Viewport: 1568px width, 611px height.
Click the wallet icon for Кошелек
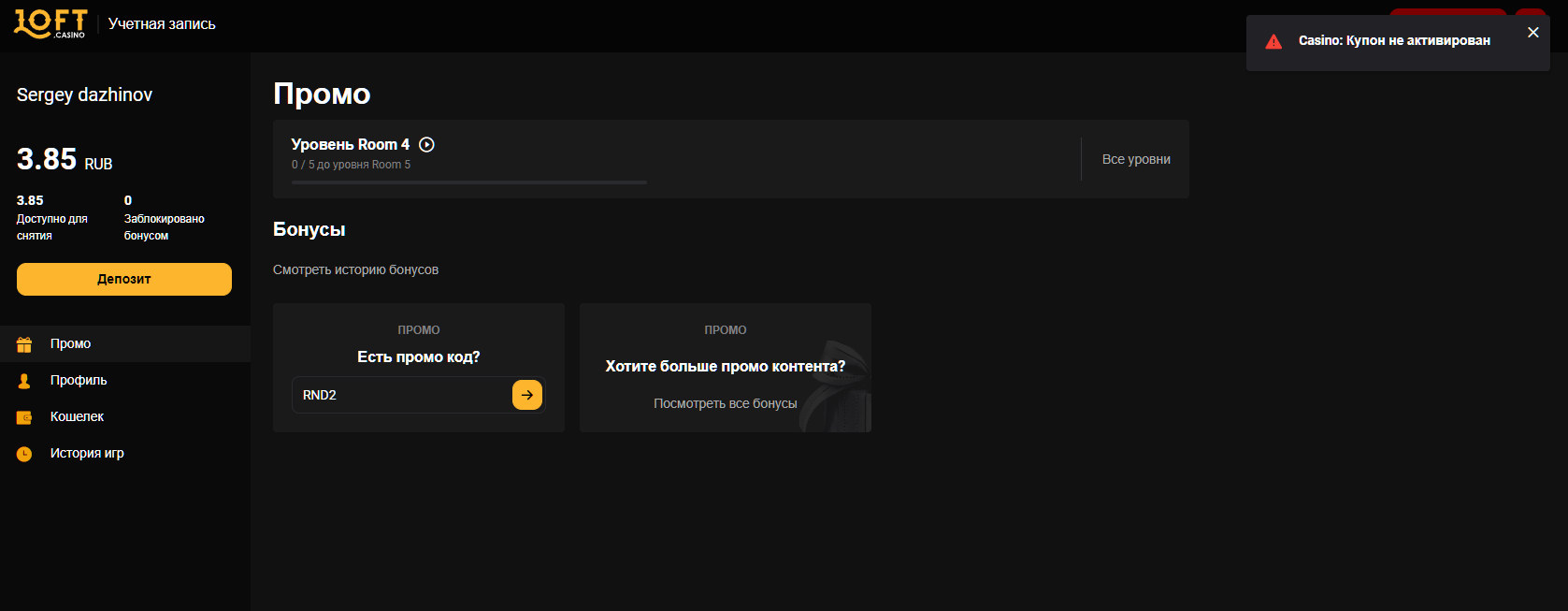pos(24,417)
